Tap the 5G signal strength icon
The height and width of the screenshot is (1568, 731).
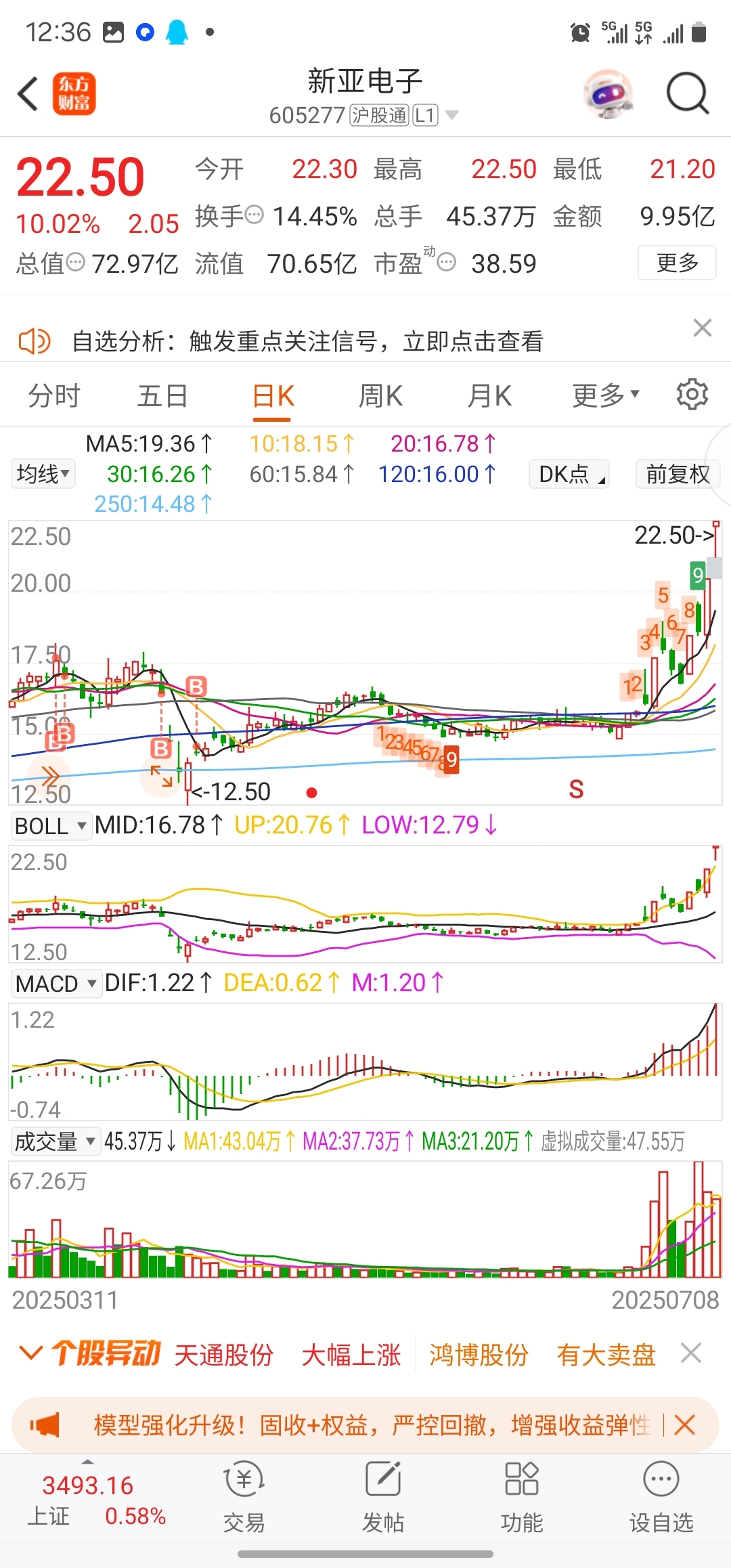pos(615,32)
